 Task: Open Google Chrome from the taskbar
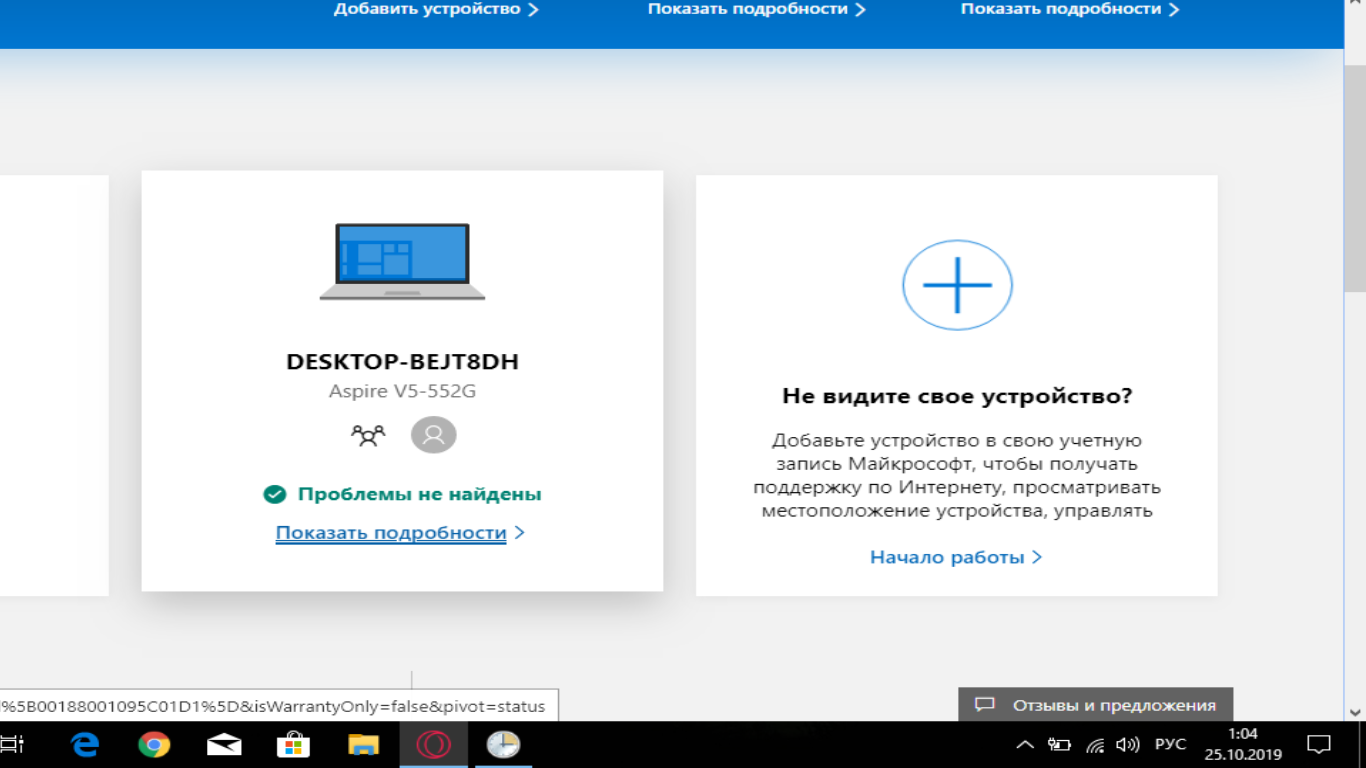click(x=154, y=744)
